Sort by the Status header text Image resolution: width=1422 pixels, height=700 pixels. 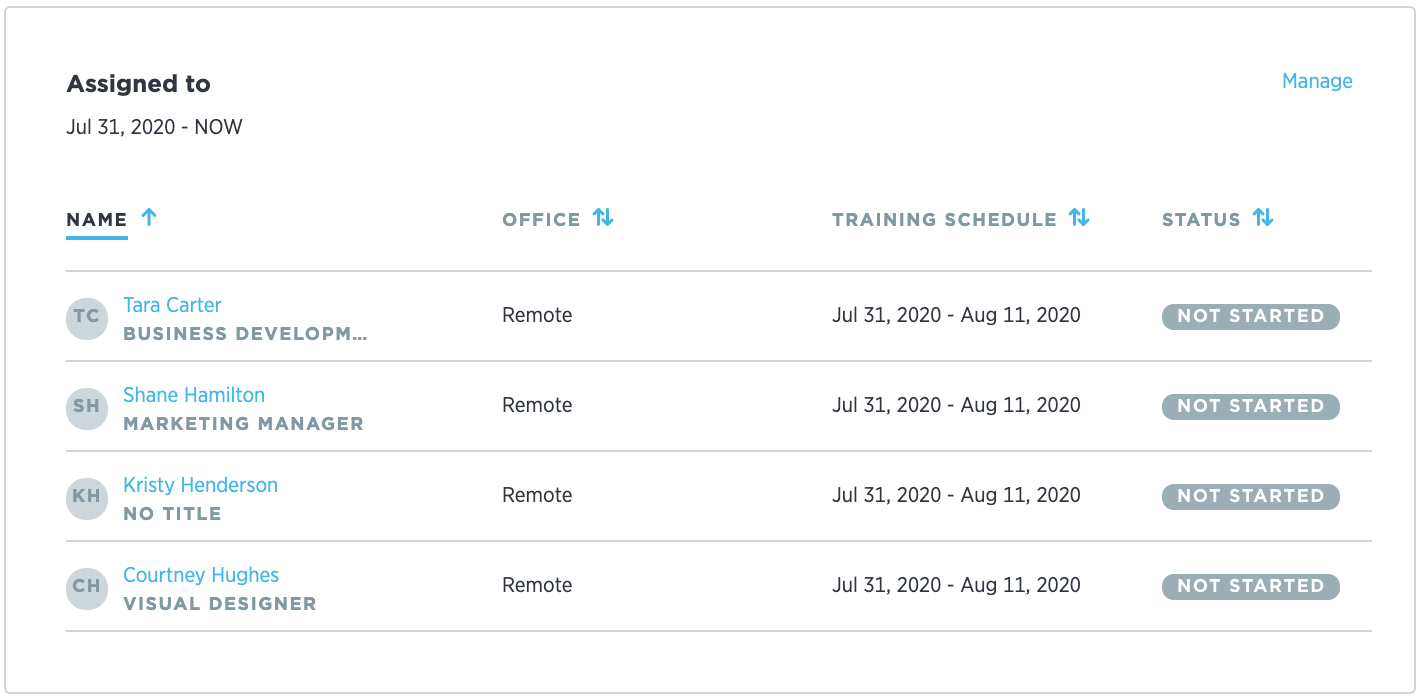(x=1201, y=220)
